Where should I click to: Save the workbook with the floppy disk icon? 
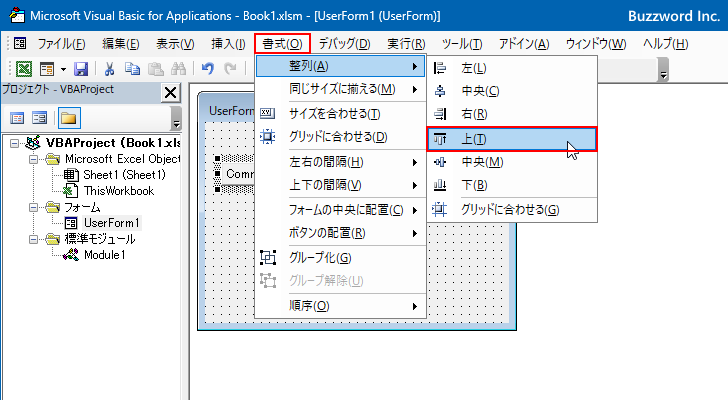click(81, 69)
